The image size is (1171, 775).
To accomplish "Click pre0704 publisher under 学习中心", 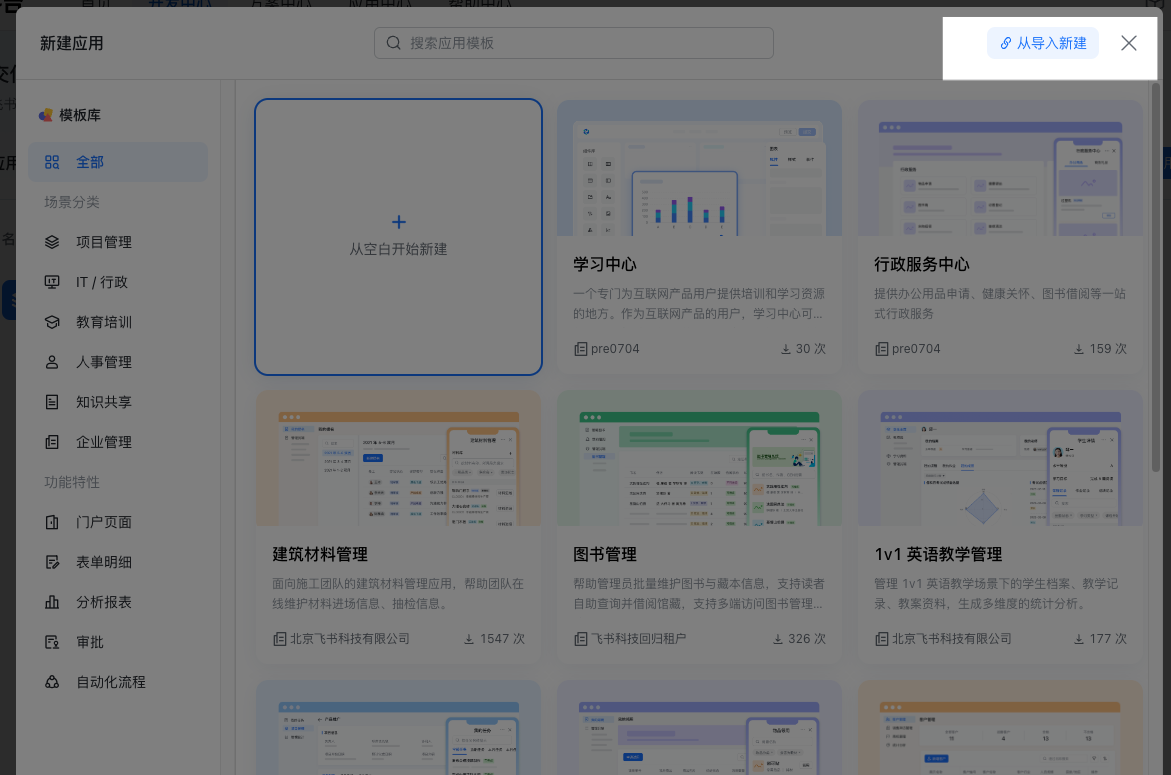I will click(x=615, y=349).
